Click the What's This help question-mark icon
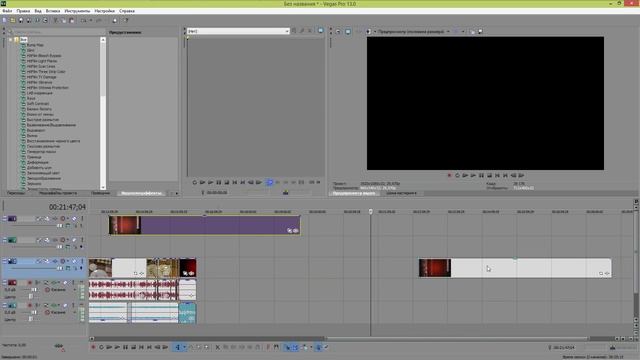The image size is (640, 360). coord(126,20)
